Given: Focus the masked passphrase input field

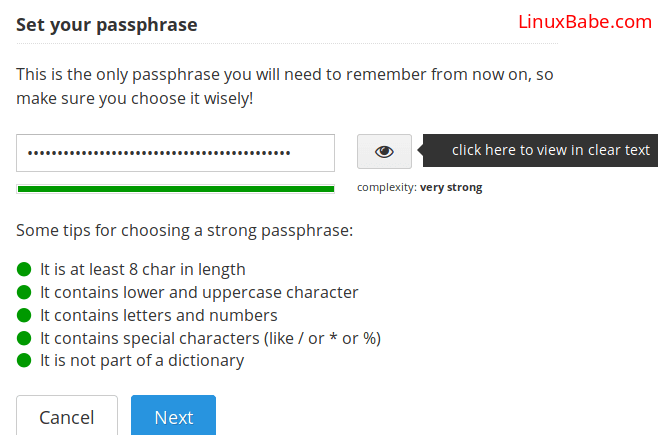Looking at the screenshot, I should point(175,153).
